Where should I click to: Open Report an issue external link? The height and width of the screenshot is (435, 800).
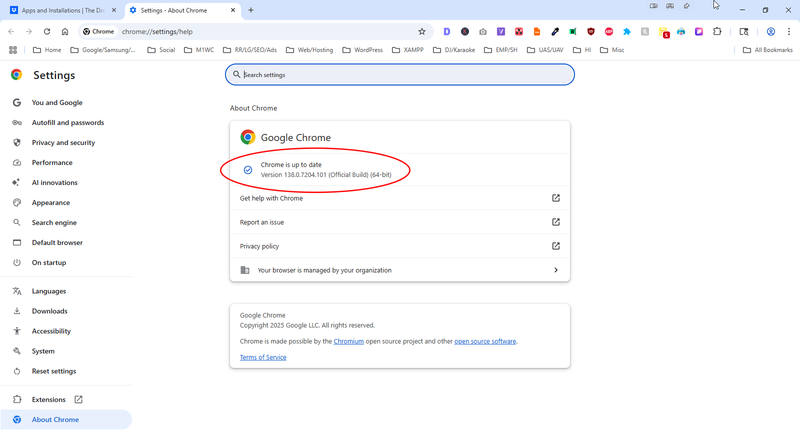click(556, 222)
